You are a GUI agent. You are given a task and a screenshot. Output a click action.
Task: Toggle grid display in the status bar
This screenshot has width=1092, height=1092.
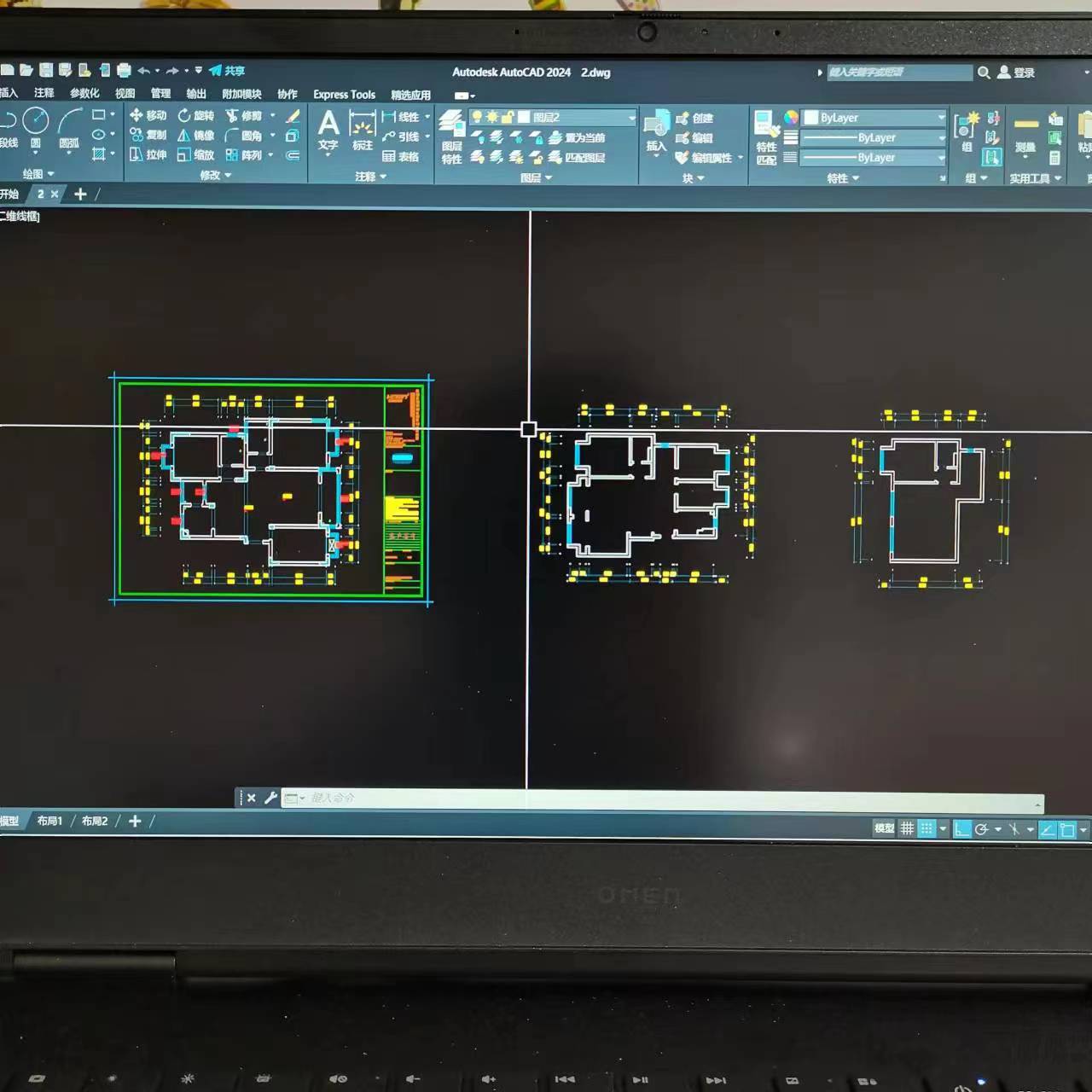point(907,828)
